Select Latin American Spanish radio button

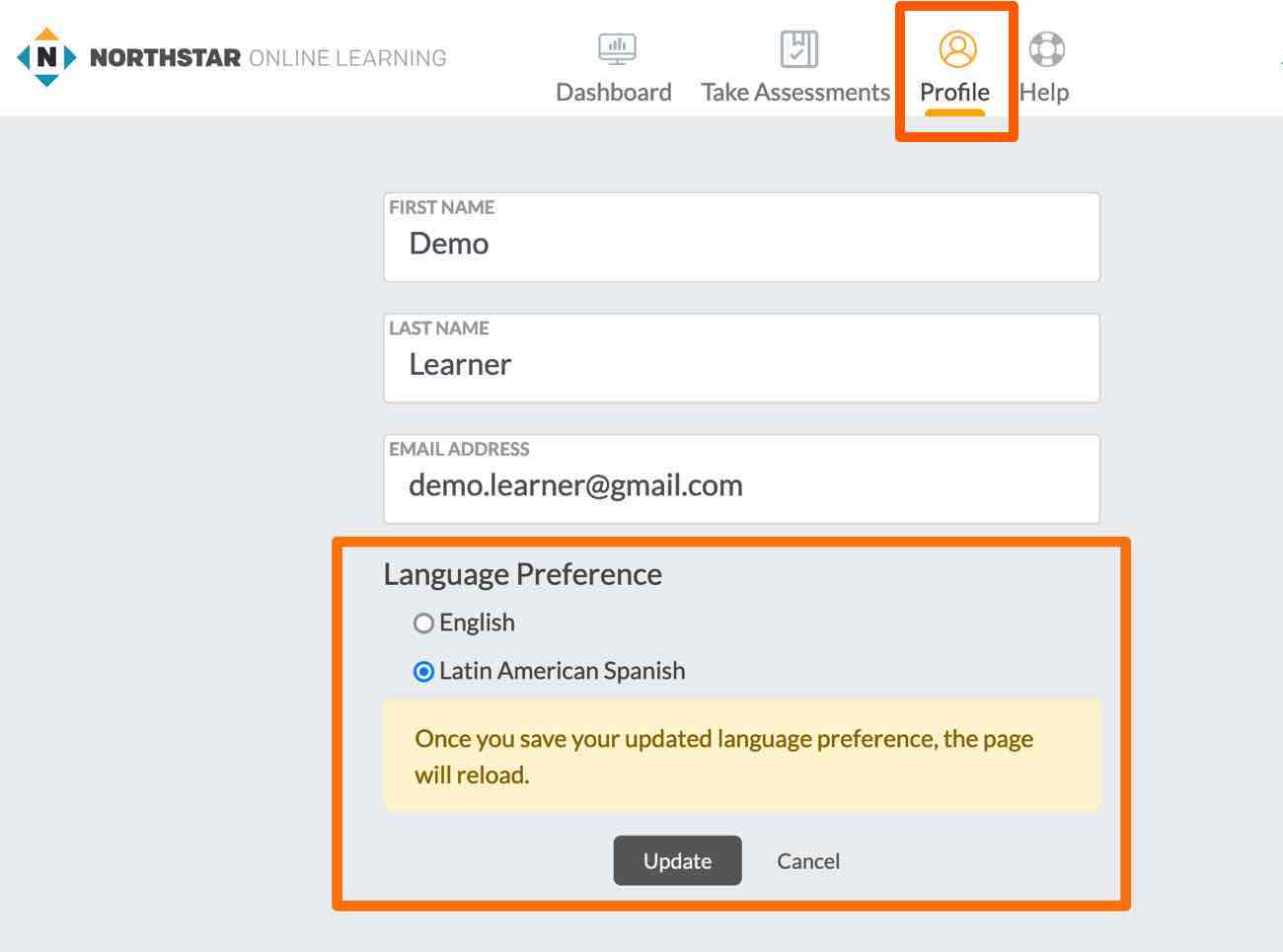coord(423,672)
